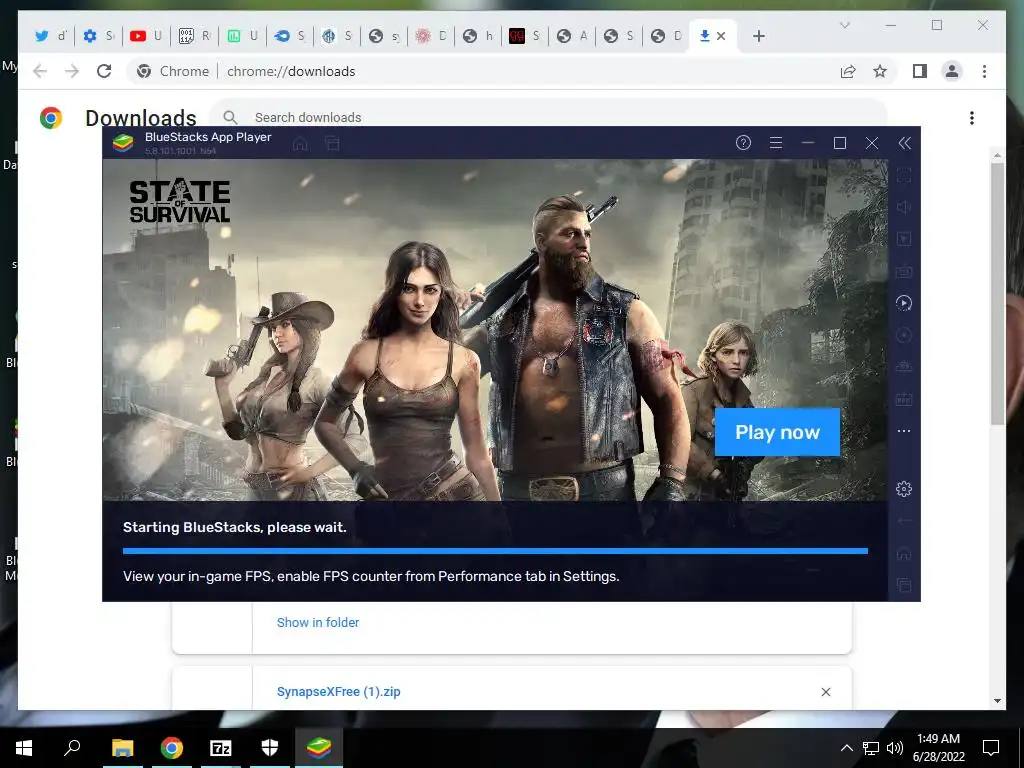Viewport: 1024px width, 768px height.
Task: Switch to the green chart icon tab
Action: [x=242, y=36]
